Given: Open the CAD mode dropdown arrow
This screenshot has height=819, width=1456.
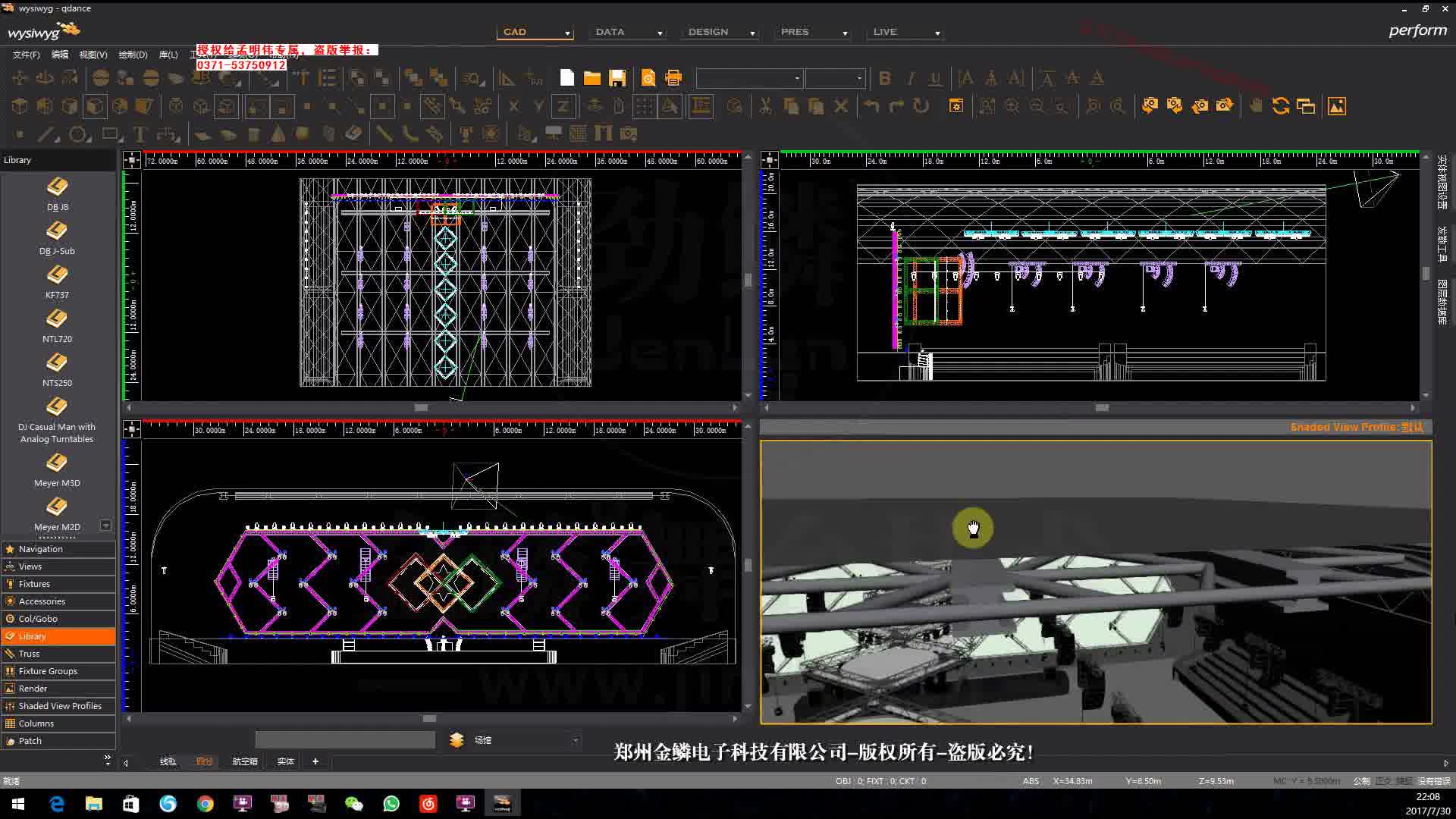Looking at the screenshot, I should pyautogui.click(x=567, y=33).
